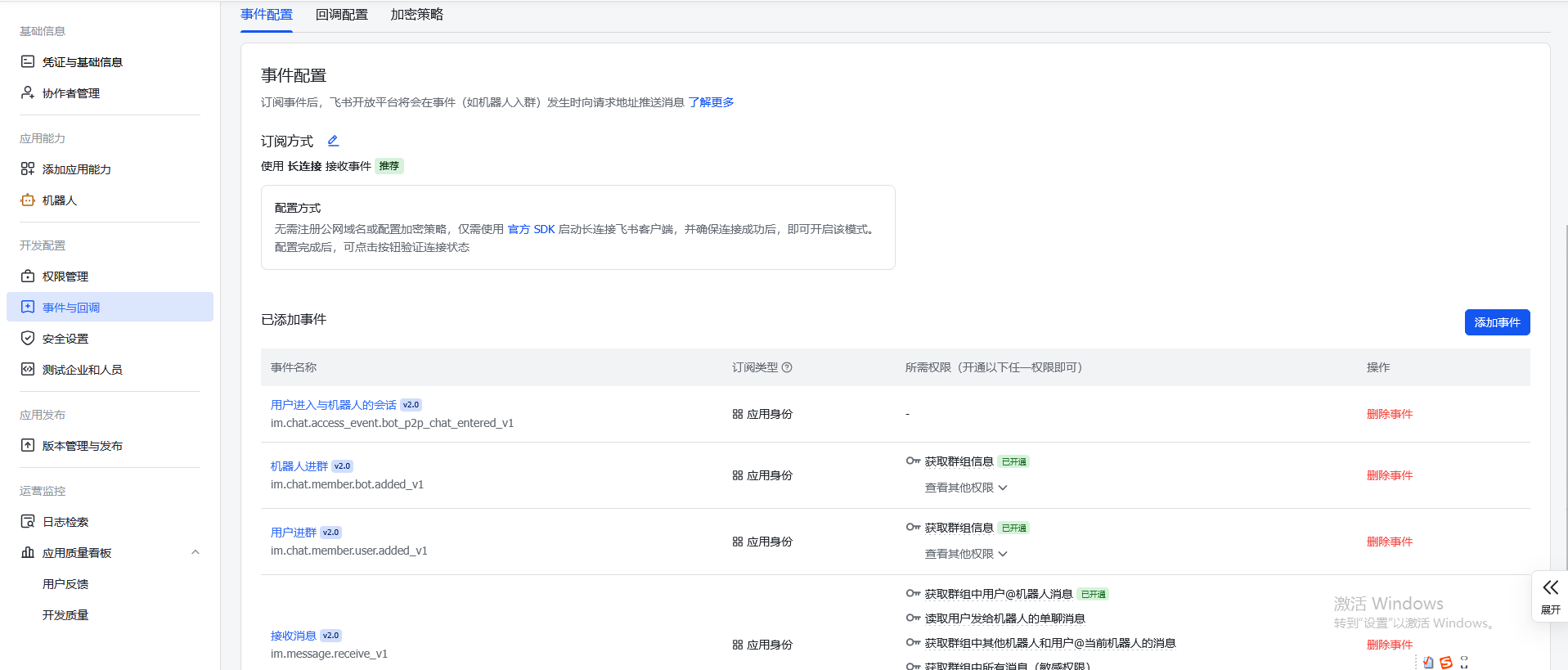Delete the 用户进群 event
Viewport: 1568px width, 670px height.
[1390, 542]
